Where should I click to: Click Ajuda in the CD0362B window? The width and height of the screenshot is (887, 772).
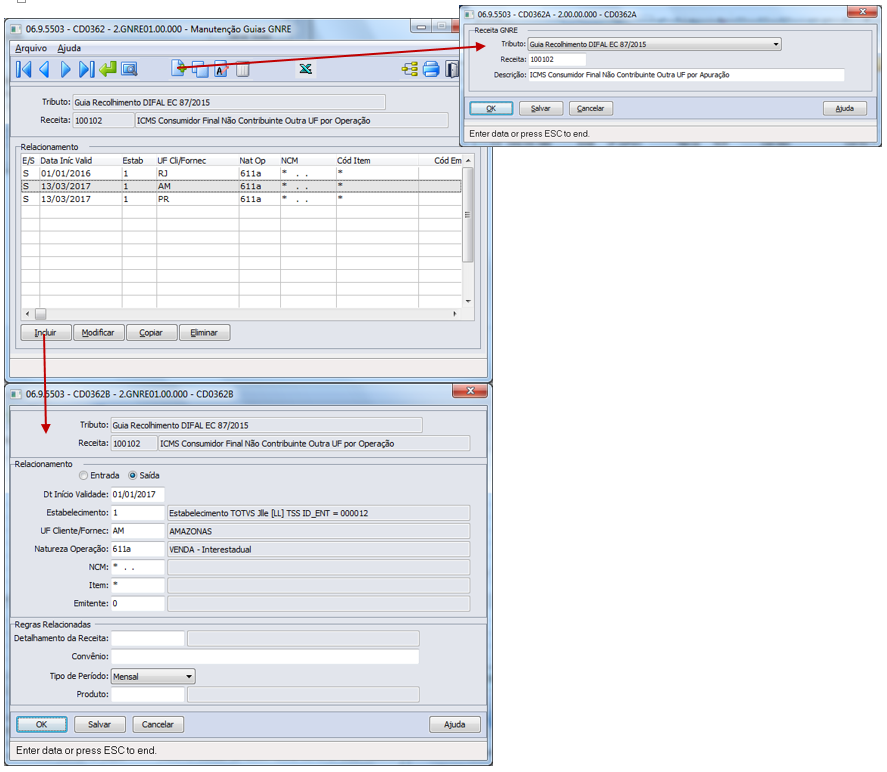click(x=455, y=724)
